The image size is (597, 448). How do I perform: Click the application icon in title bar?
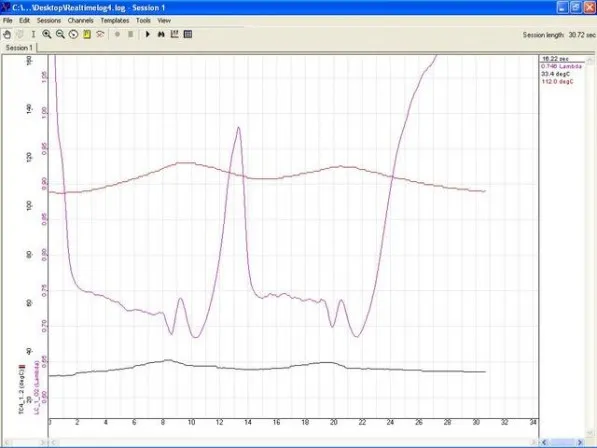coord(6,7)
